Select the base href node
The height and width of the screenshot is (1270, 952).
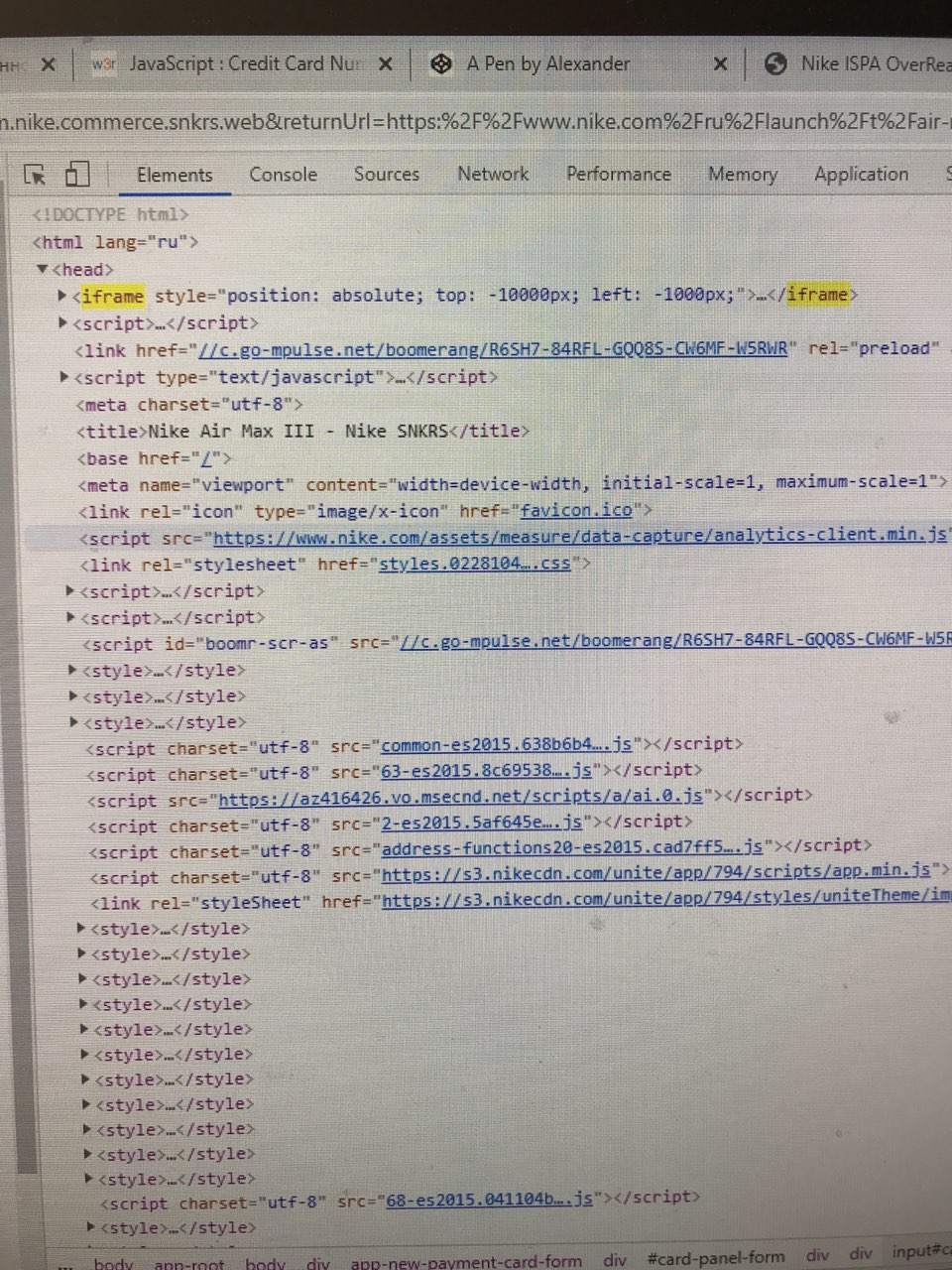click(x=155, y=458)
